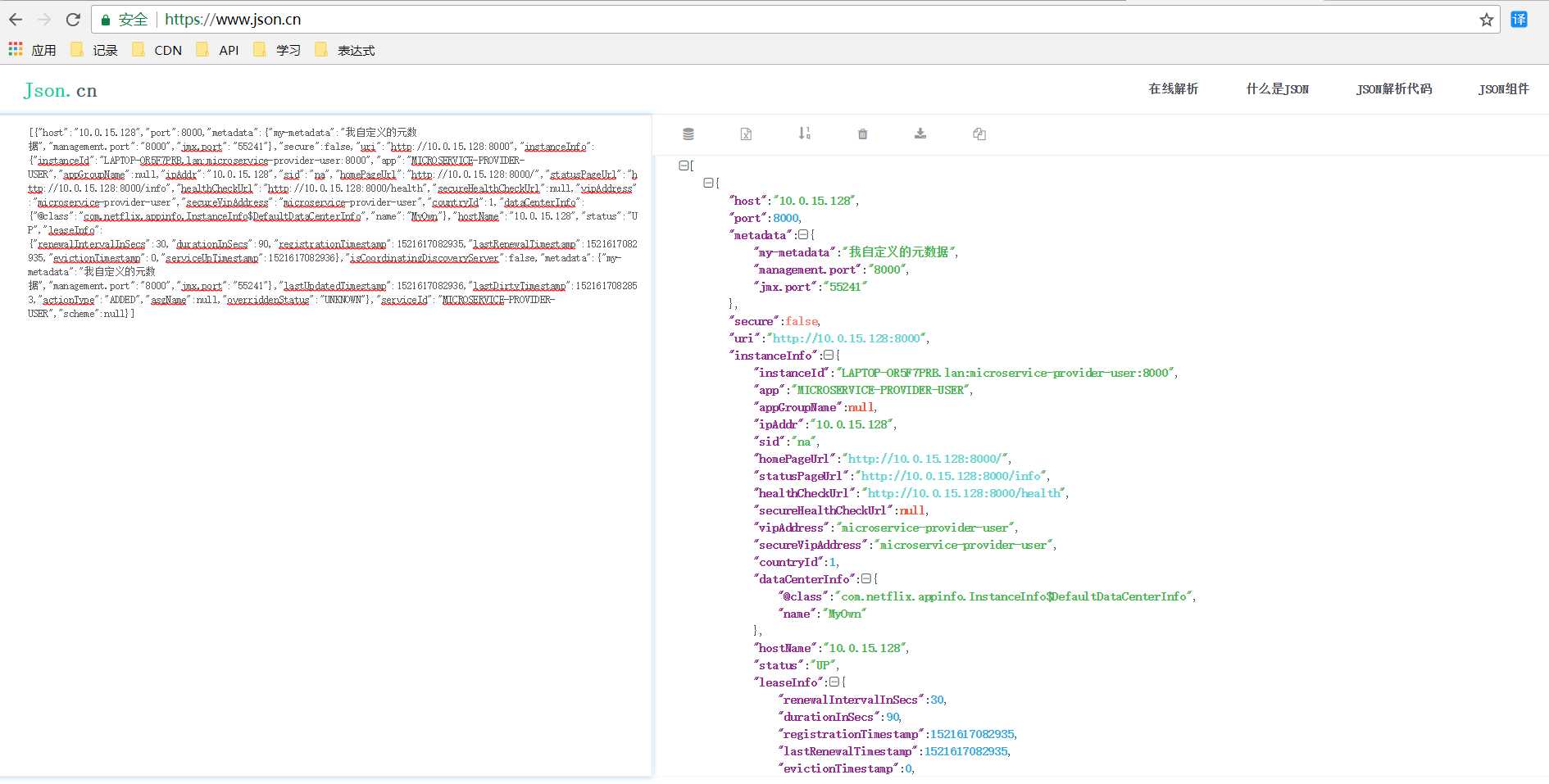Viewport: 1549px width, 784px height.
Task: Open the API bookmark folder
Action: coord(217,50)
